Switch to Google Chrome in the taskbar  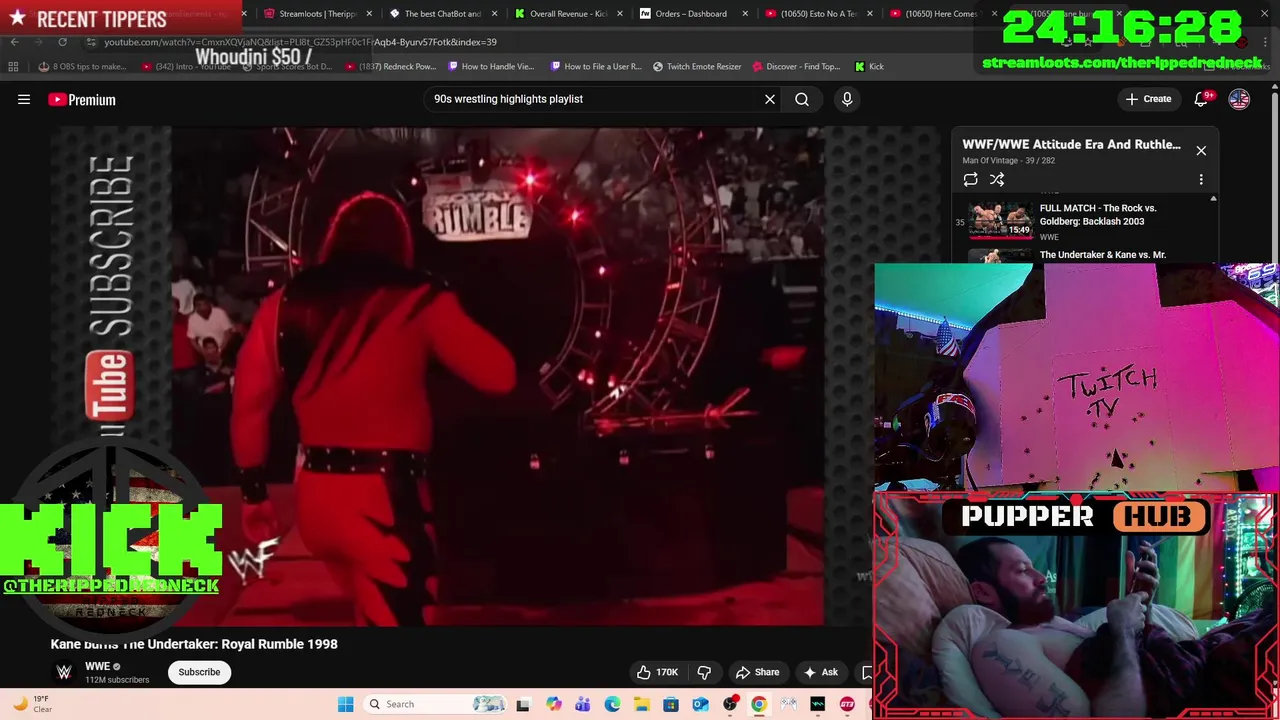759,704
